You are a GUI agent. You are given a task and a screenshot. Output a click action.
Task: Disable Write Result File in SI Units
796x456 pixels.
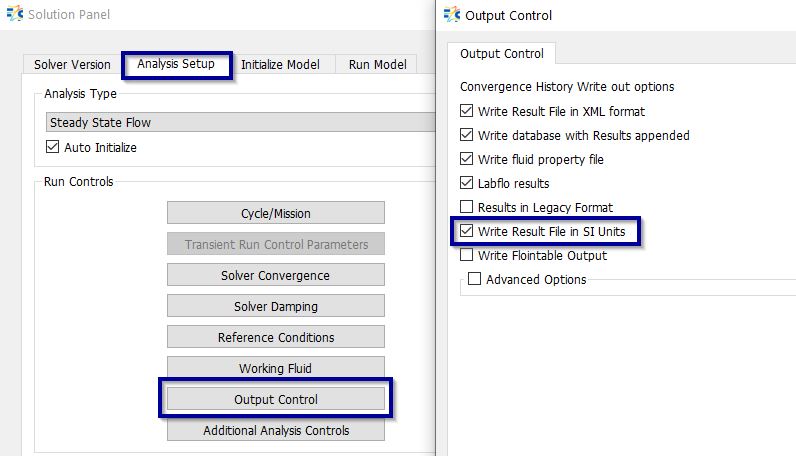tap(467, 232)
